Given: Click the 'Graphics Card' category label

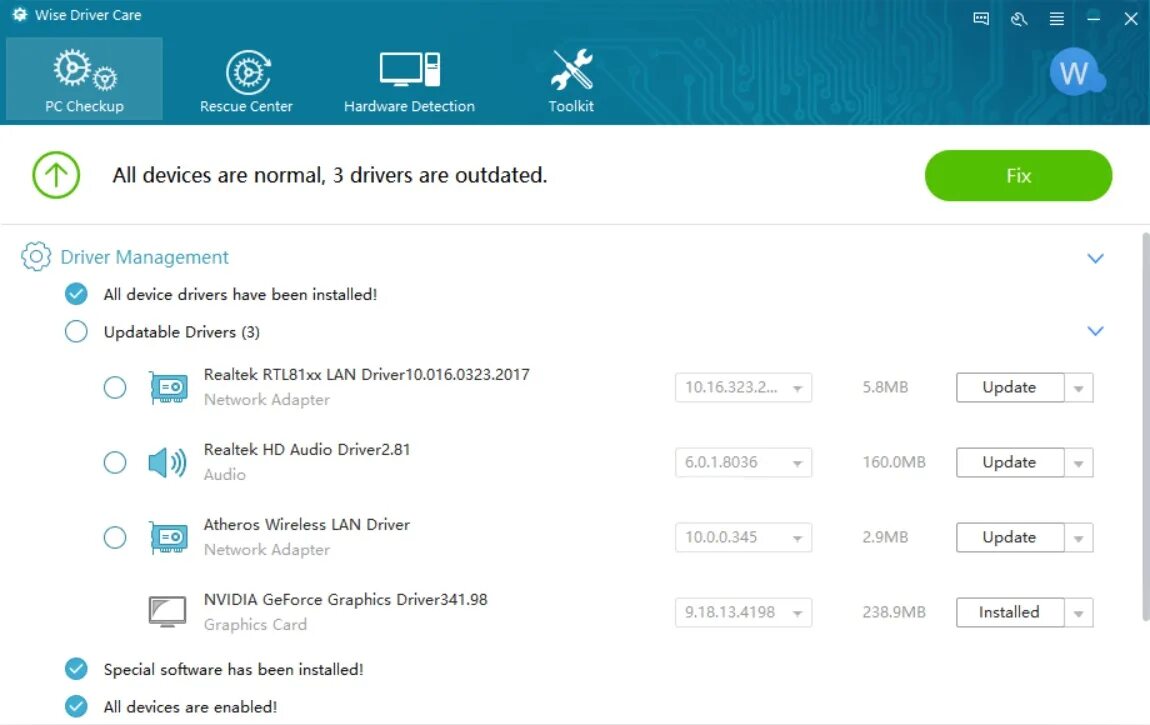Looking at the screenshot, I should point(255,625).
